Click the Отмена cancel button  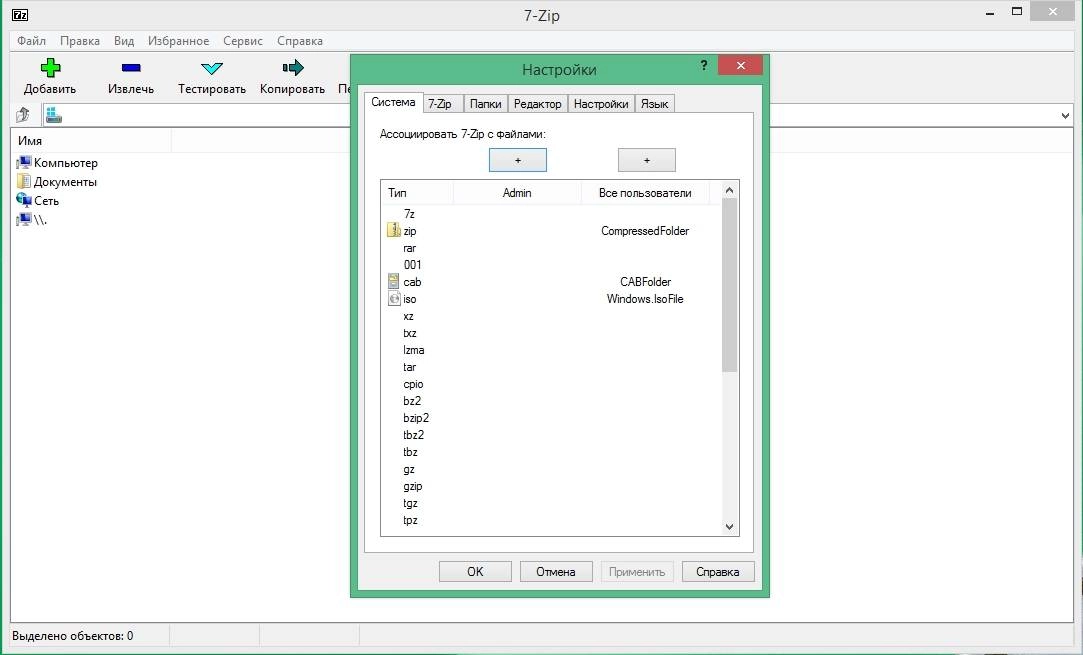pos(556,571)
